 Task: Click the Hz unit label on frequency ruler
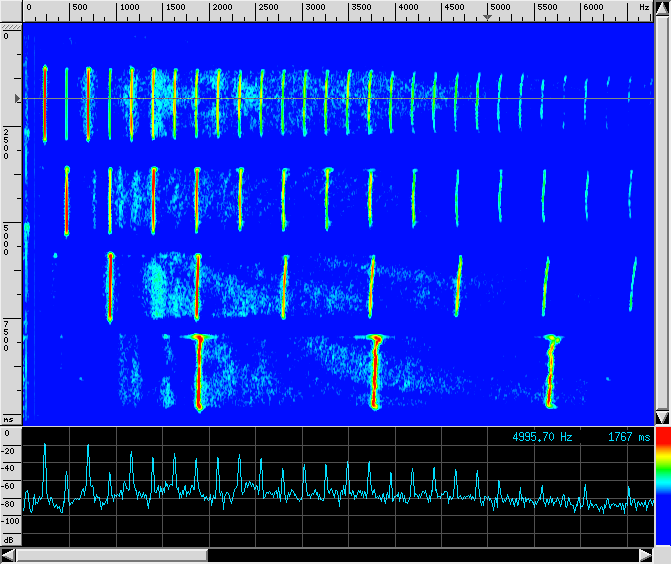[643, 7]
